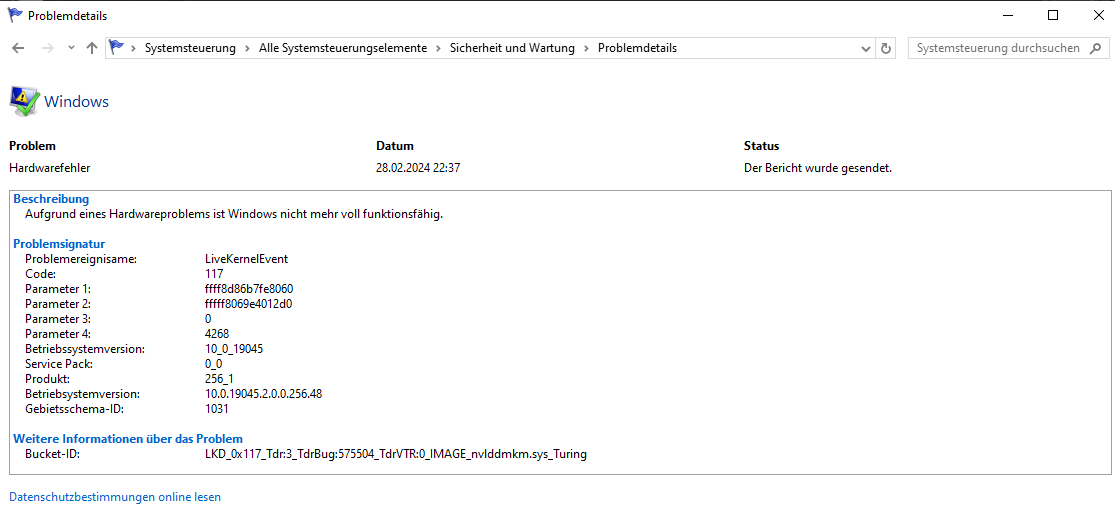Open Alle Systemsteuerungselemente in the breadcrumb
Screen dimensions: 1115x514
point(343,48)
